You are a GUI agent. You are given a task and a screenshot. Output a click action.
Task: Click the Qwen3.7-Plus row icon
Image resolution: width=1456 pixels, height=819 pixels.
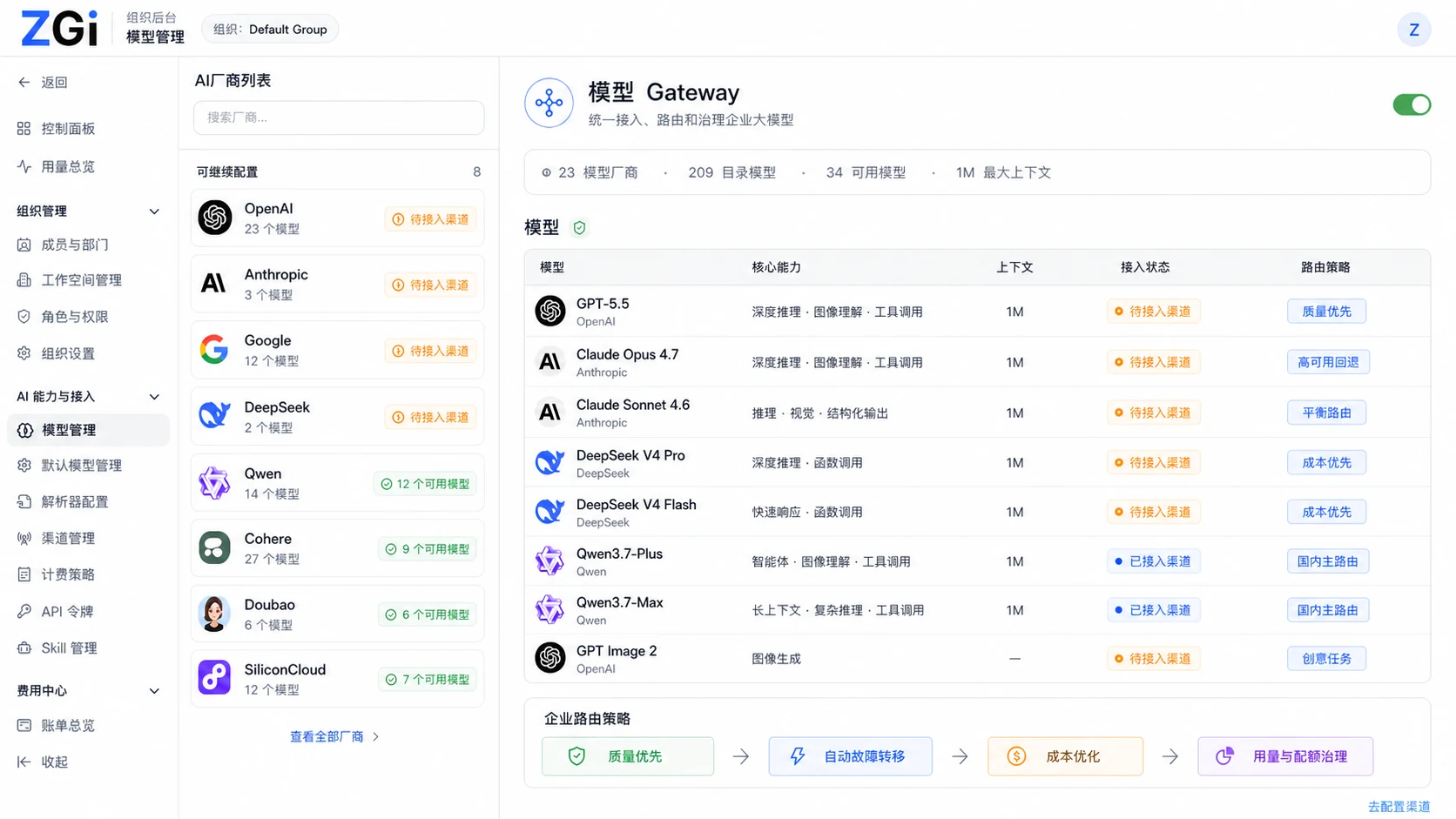click(x=550, y=561)
